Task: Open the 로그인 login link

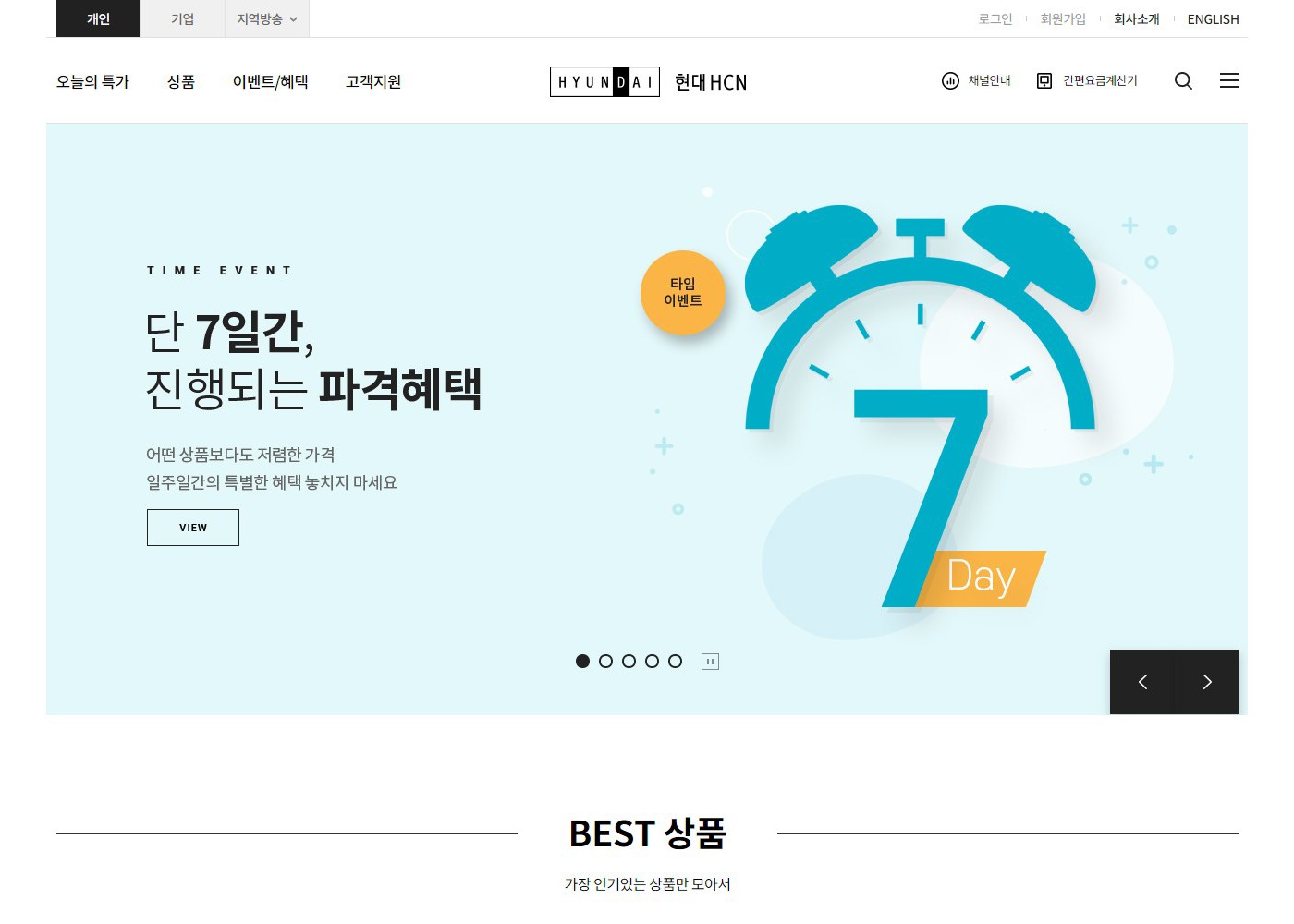Action: coord(995,19)
